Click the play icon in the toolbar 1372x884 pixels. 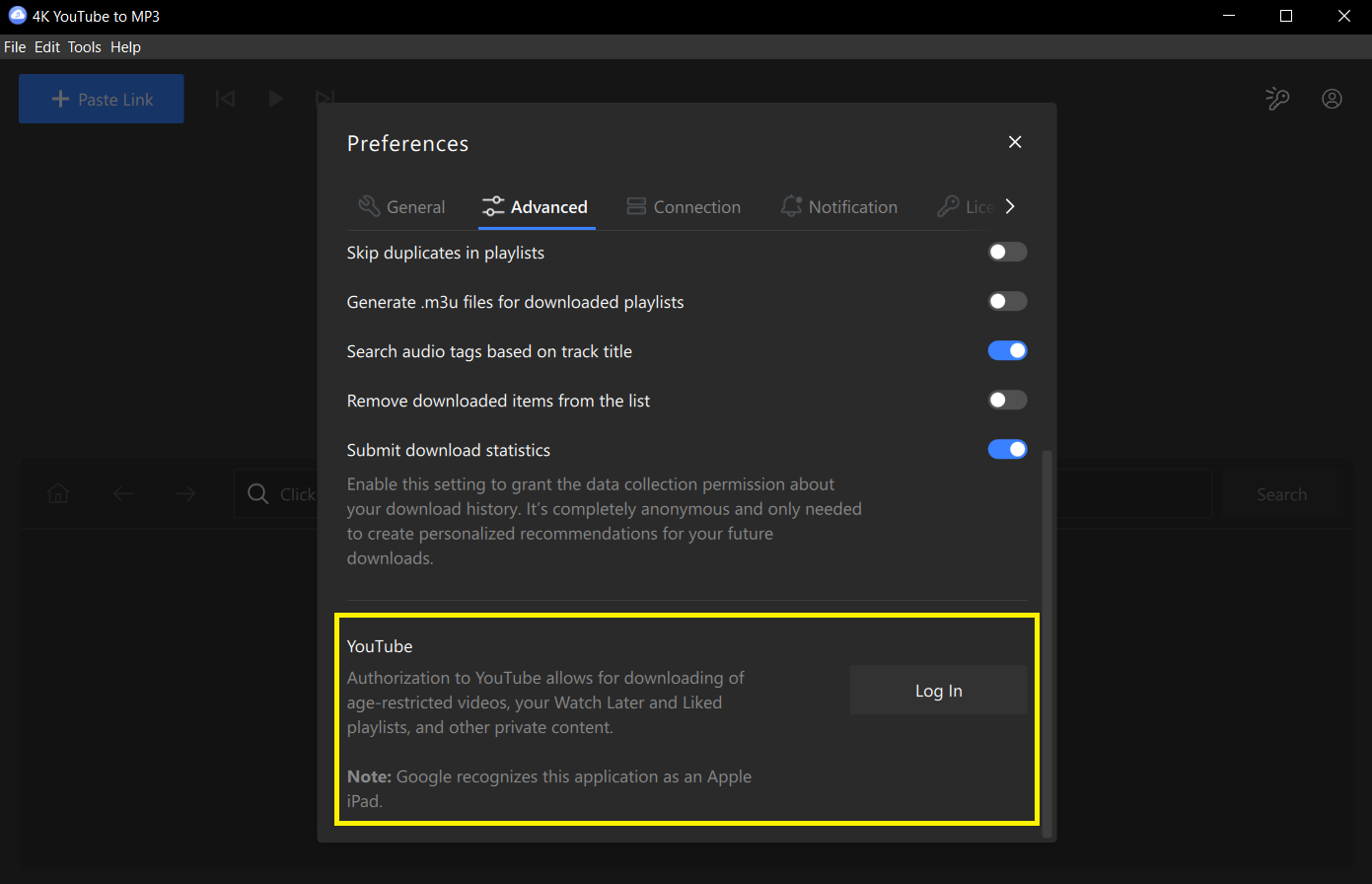tap(276, 99)
